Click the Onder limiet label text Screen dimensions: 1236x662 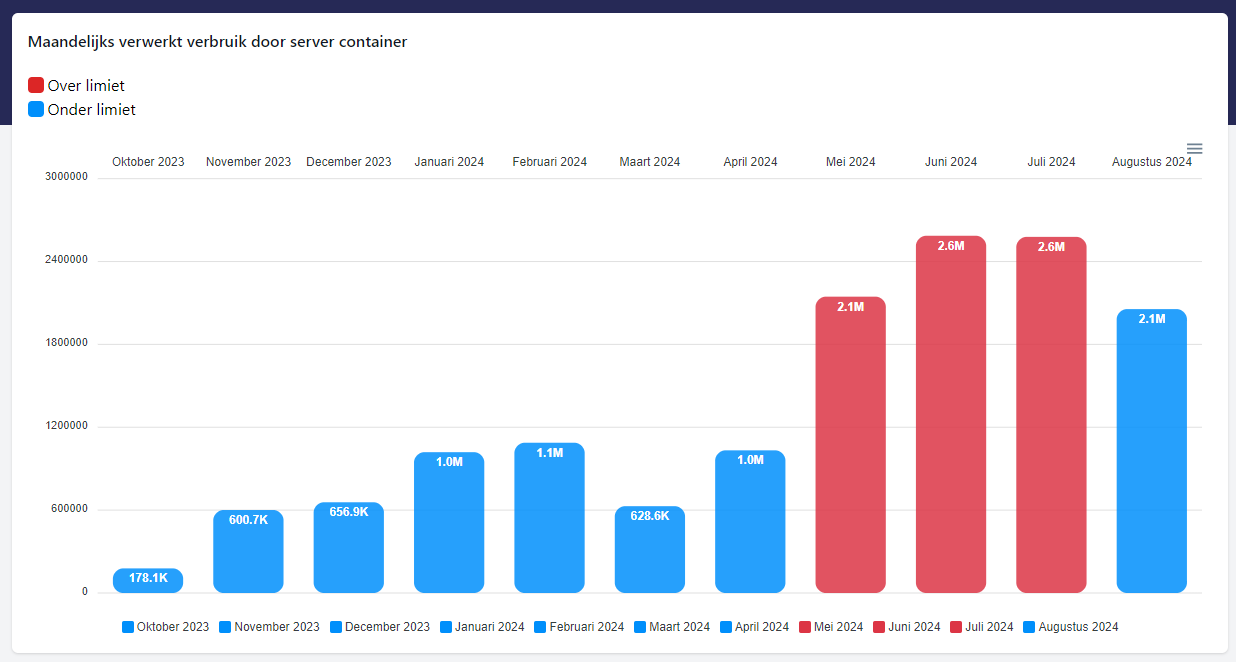[91, 110]
